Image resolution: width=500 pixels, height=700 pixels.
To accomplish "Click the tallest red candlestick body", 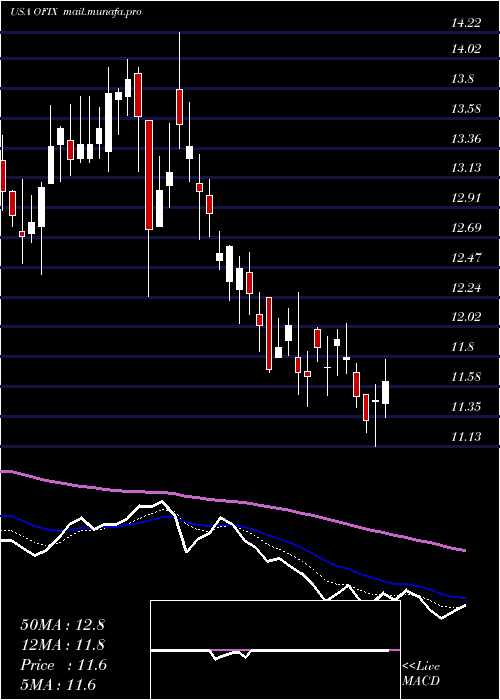I will [149, 175].
